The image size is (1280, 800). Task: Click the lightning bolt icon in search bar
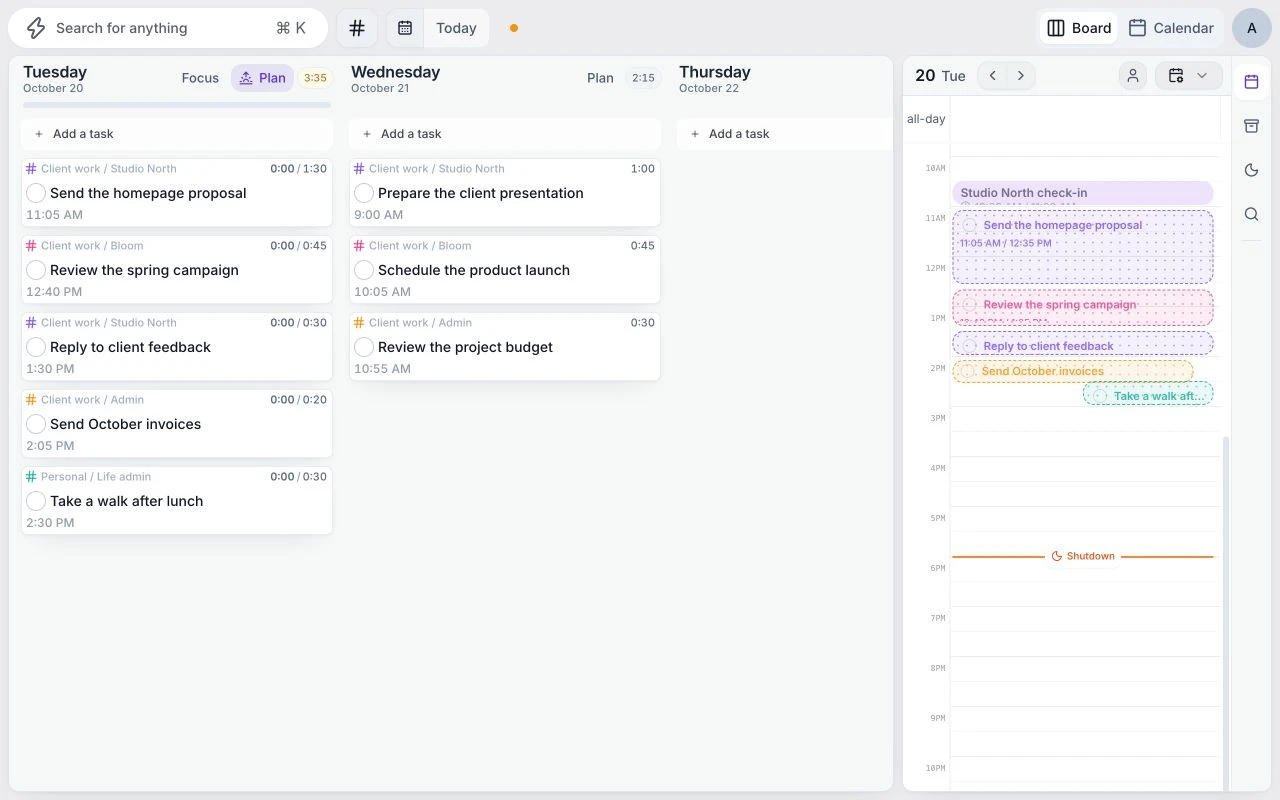(x=36, y=28)
